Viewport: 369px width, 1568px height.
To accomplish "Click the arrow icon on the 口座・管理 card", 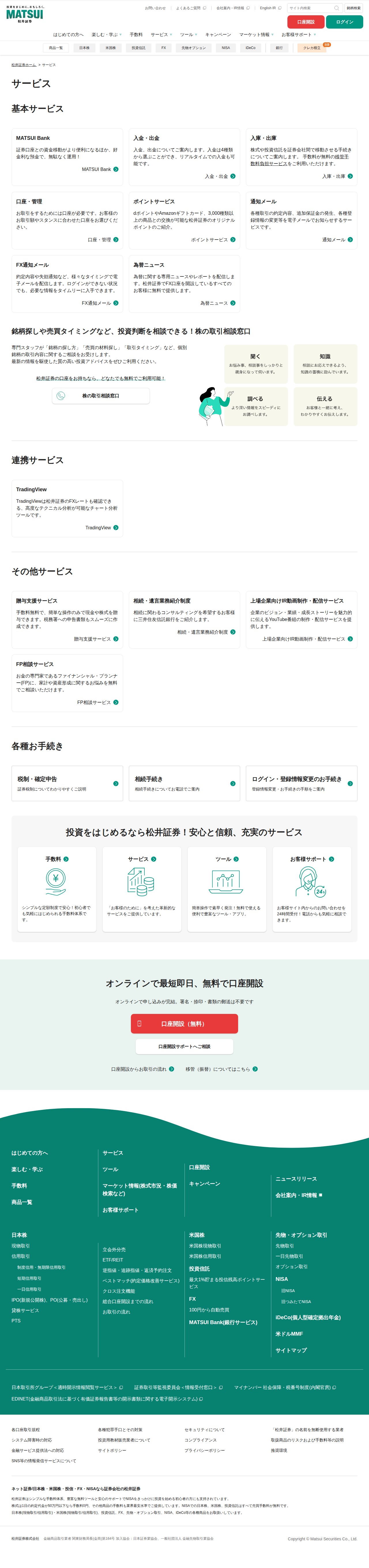I will click(x=116, y=240).
